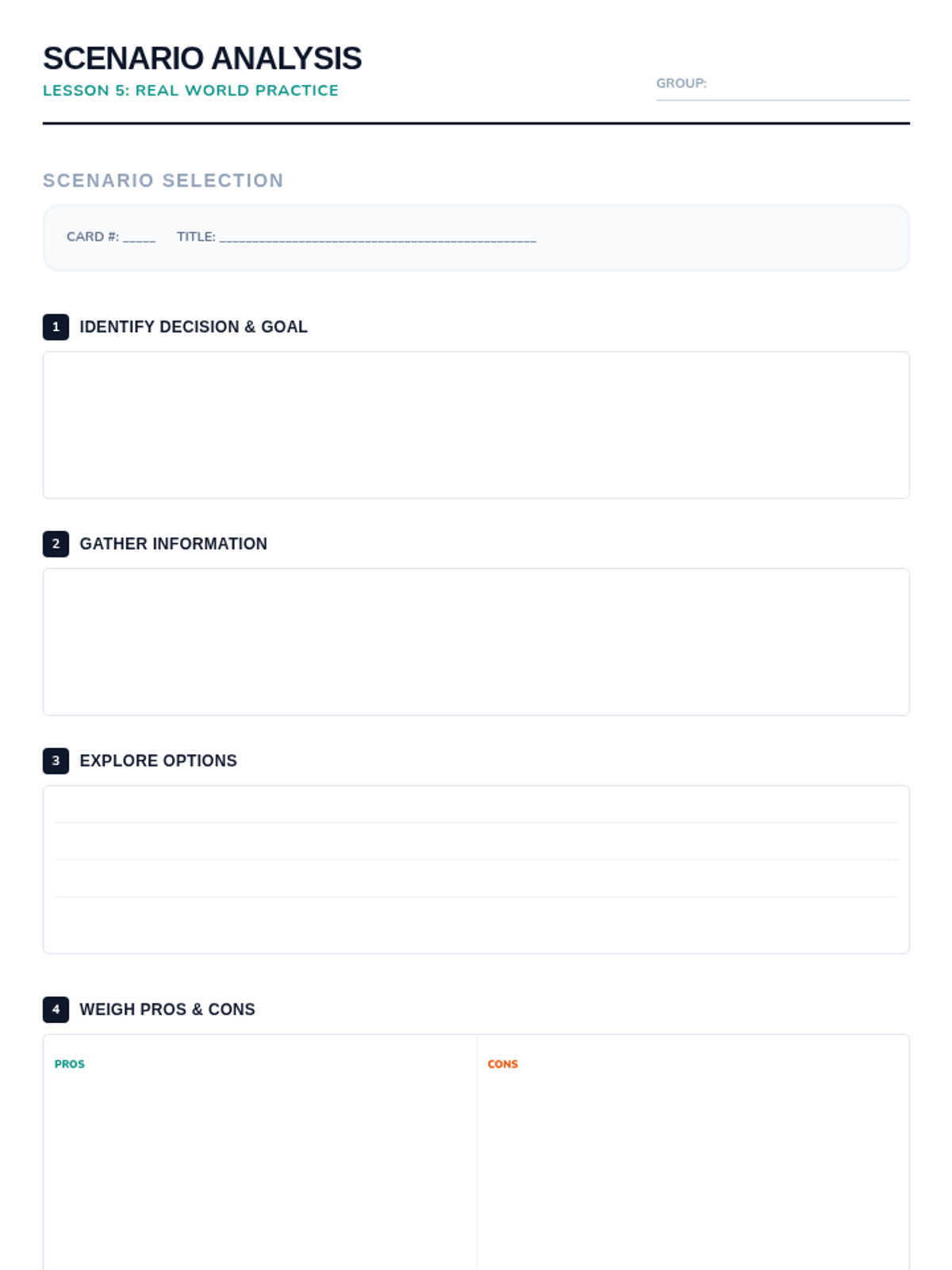This screenshot has width=952, height=1270.
Task: Click the Scenario Analysis title
Action: click(202, 59)
